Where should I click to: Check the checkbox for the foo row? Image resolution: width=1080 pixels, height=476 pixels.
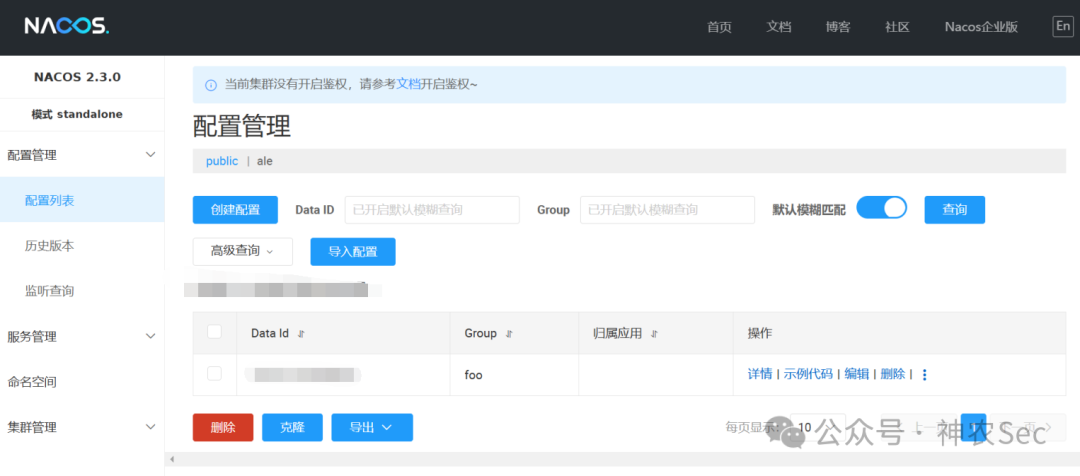point(215,373)
